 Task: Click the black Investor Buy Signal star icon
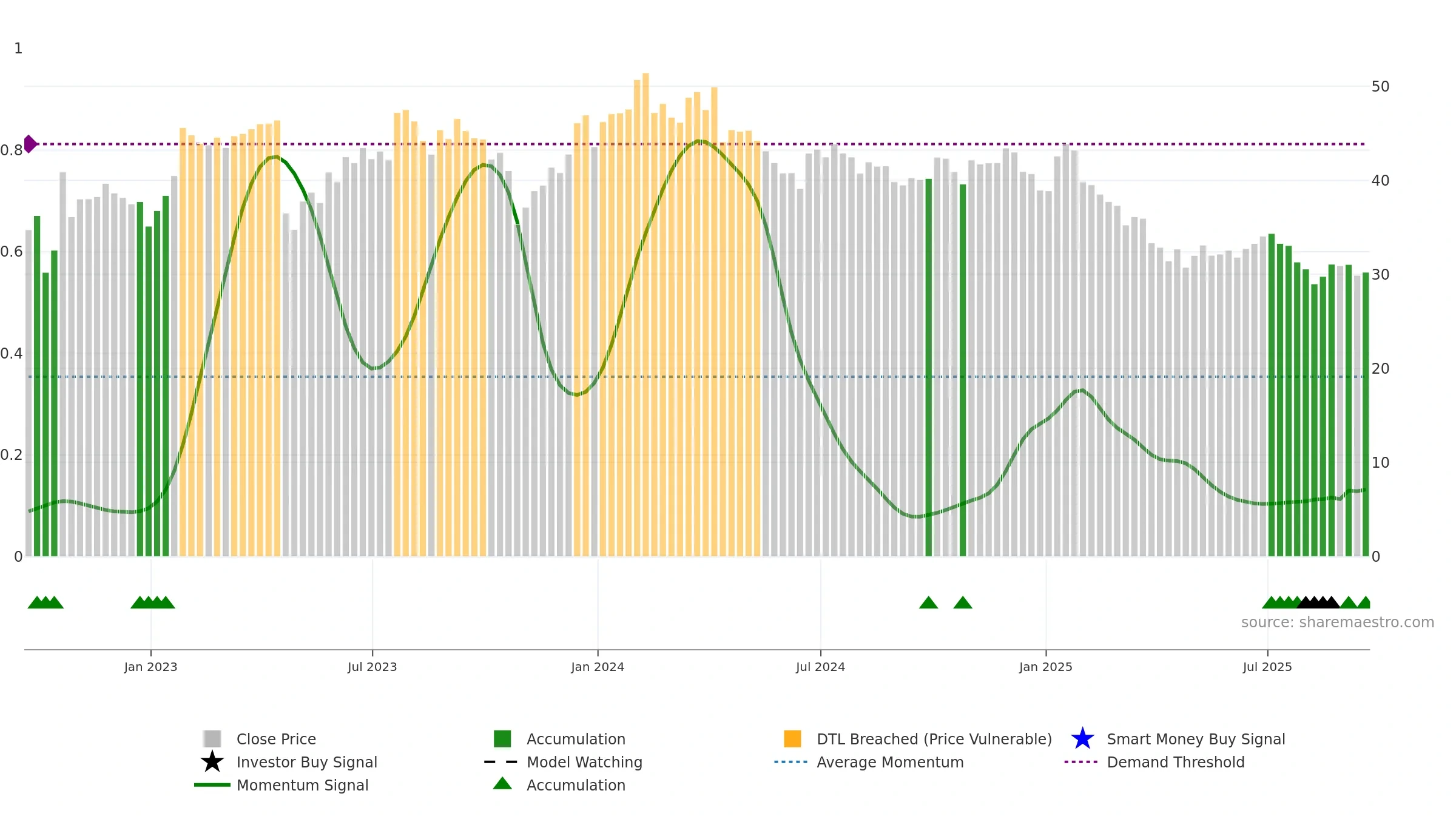(x=212, y=762)
